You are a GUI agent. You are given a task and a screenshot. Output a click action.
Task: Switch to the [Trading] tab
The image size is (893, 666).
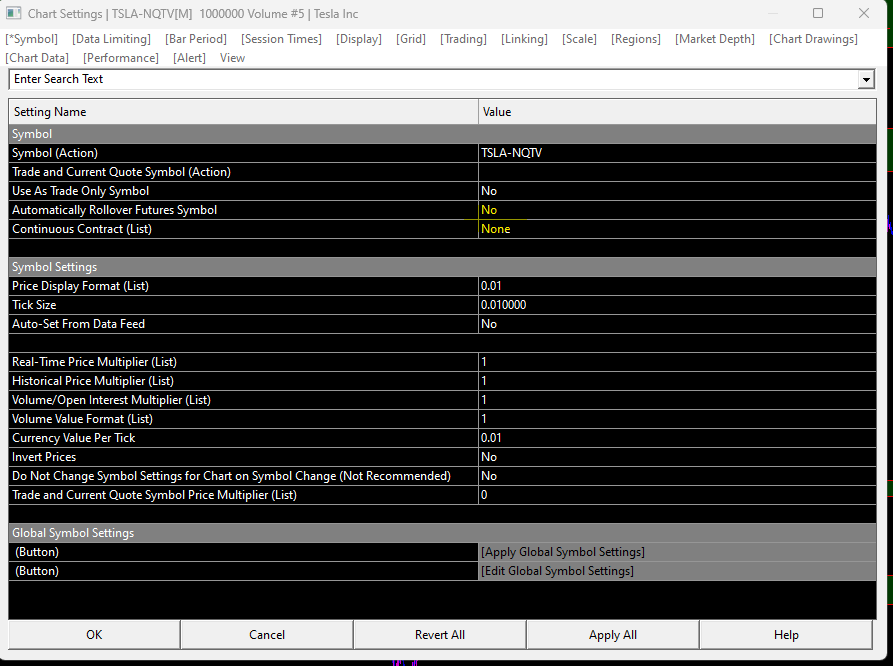(463, 39)
